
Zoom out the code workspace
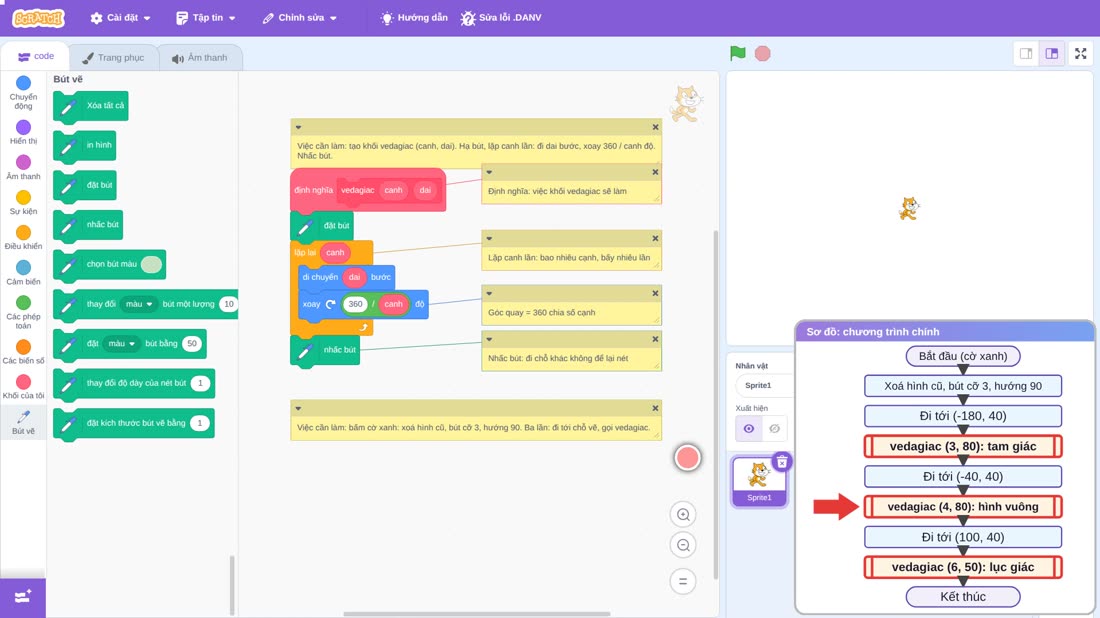point(683,545)
